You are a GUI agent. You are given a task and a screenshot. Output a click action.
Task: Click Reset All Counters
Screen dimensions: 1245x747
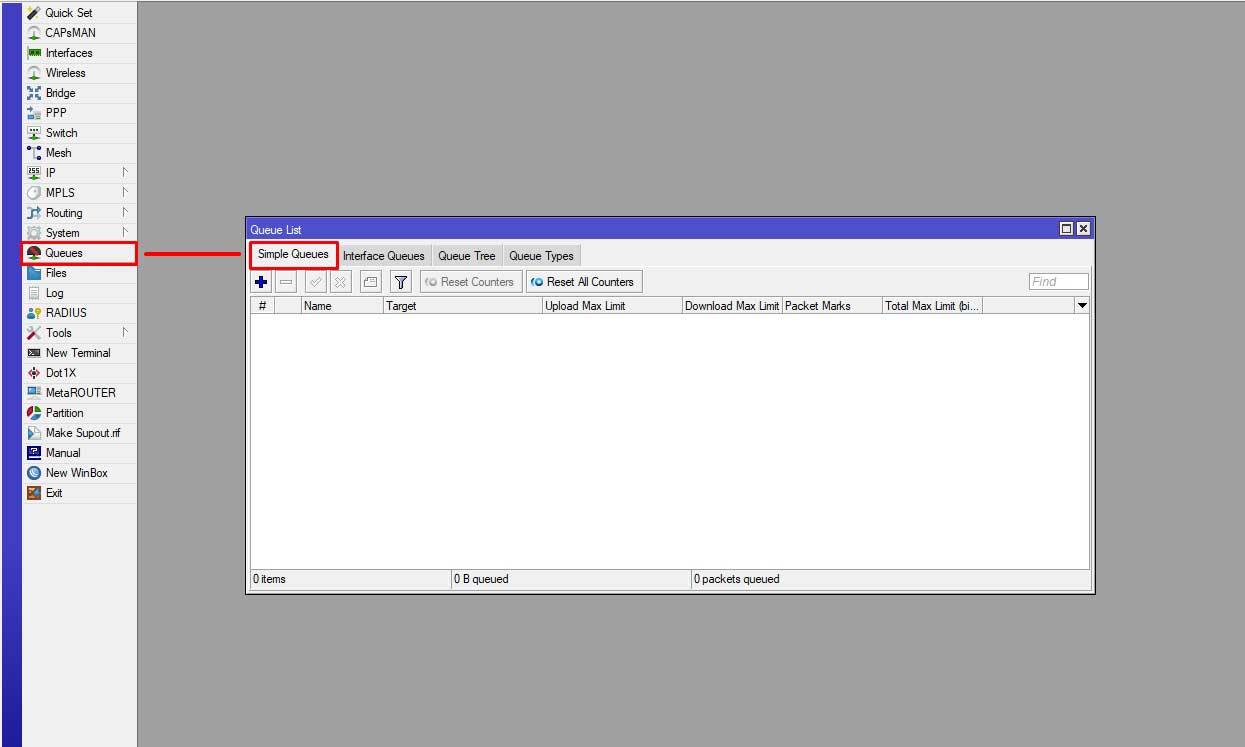pos(584,281)
